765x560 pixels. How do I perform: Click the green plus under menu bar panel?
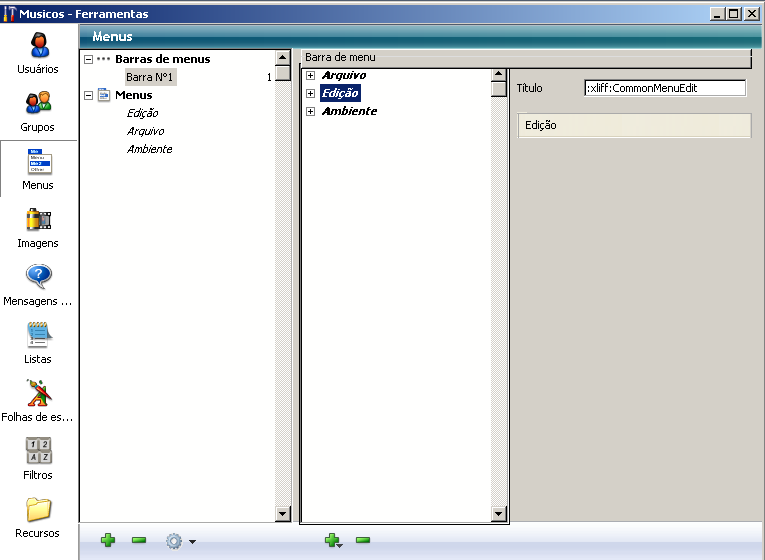tap(333, 540)
